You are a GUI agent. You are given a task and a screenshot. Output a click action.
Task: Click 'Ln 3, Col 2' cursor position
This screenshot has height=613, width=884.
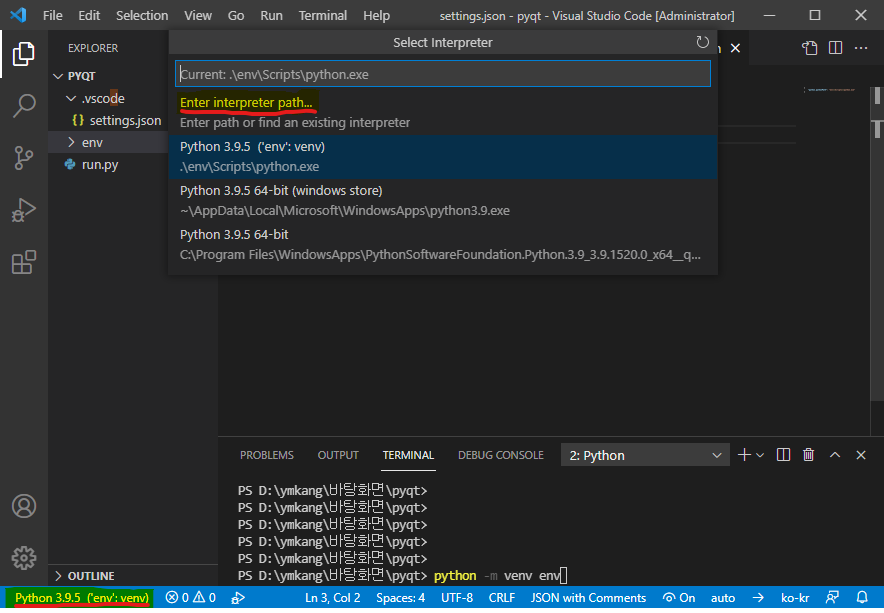click(x=332, y=598)
